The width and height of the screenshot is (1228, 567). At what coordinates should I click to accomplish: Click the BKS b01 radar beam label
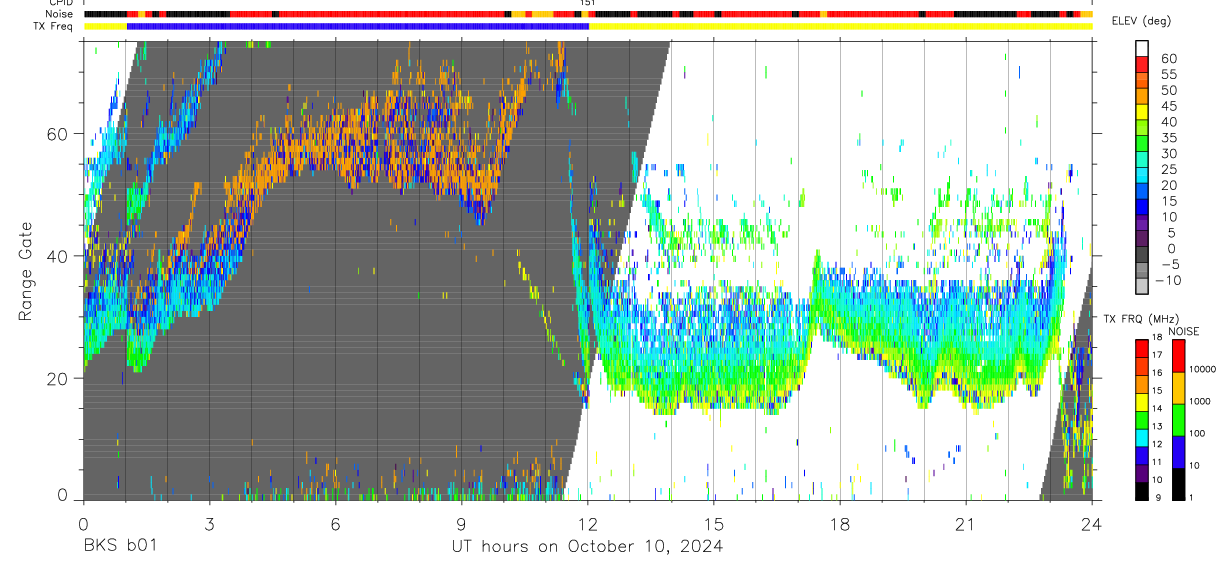point(119,546)
